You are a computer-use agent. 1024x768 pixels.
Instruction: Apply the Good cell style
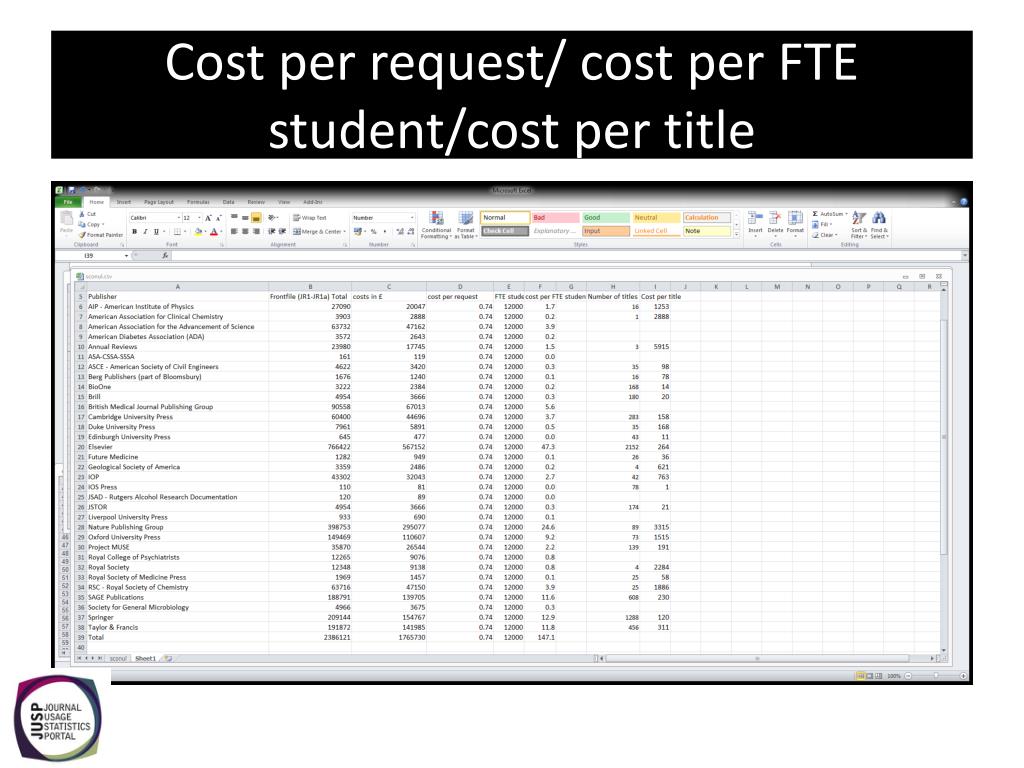point(605,217)
